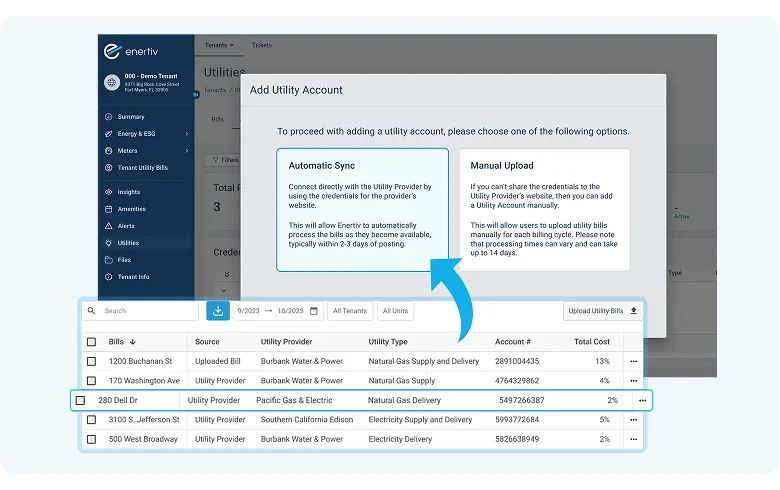Click account number 5826638949
The image size is (780, 490).
tap(517, 439)
